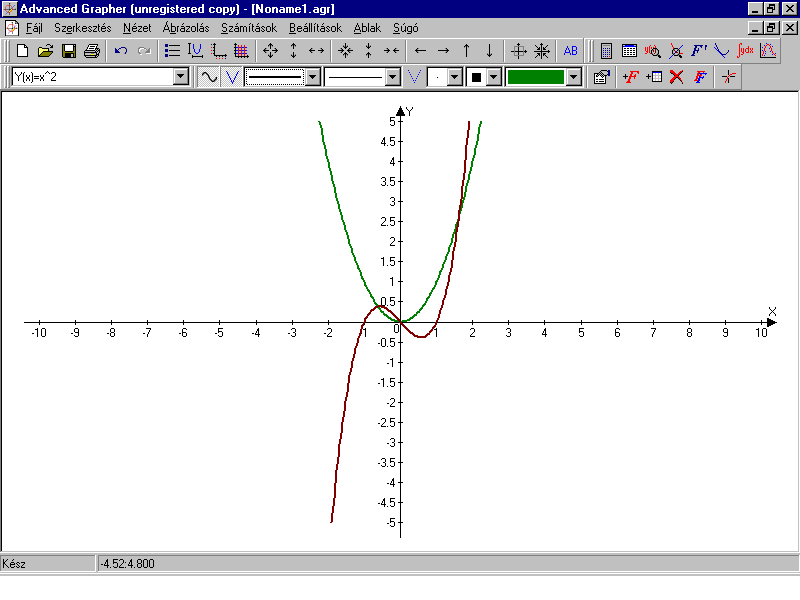Click the eight inward arrows icon
Screen dimensions: 800x600
542,51
